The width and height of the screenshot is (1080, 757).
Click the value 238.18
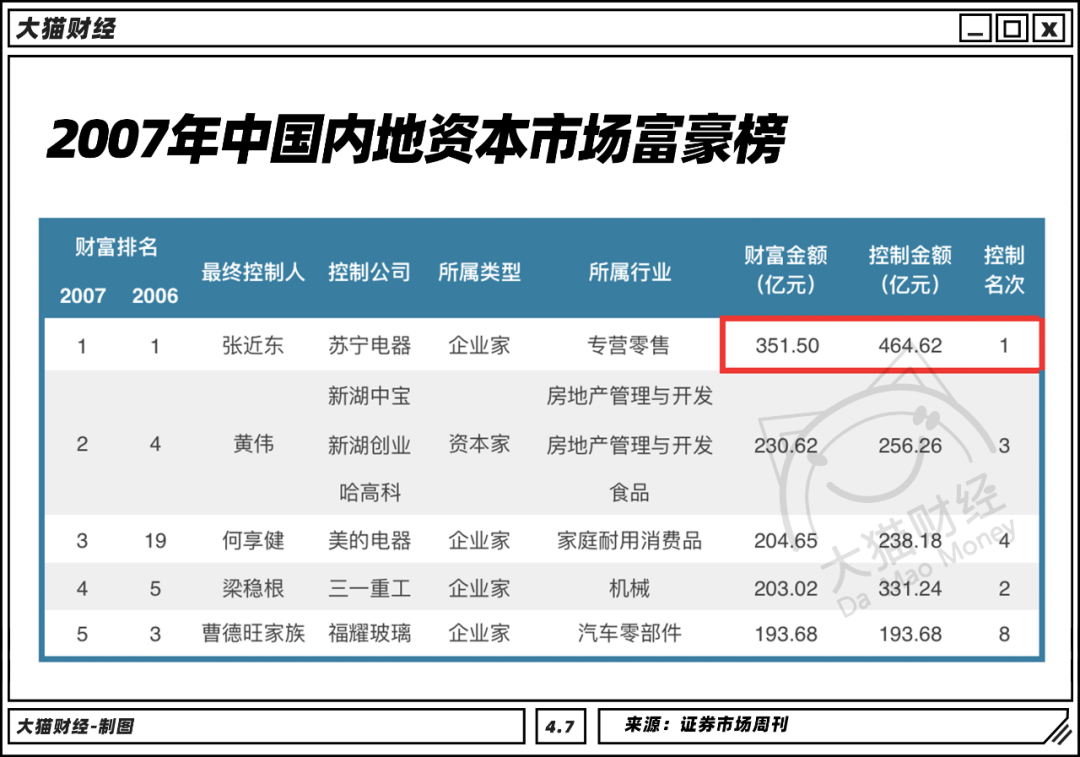[x=910, y=541]
